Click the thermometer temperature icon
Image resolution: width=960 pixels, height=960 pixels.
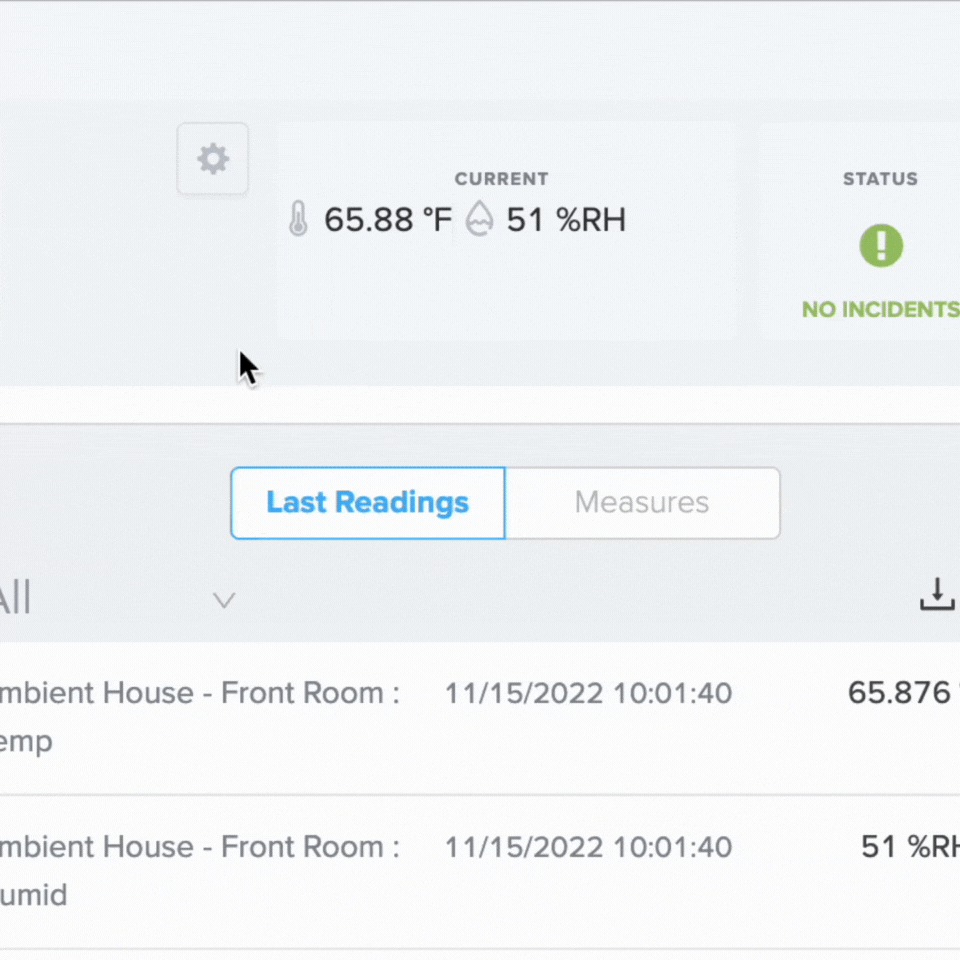[298, 219]
